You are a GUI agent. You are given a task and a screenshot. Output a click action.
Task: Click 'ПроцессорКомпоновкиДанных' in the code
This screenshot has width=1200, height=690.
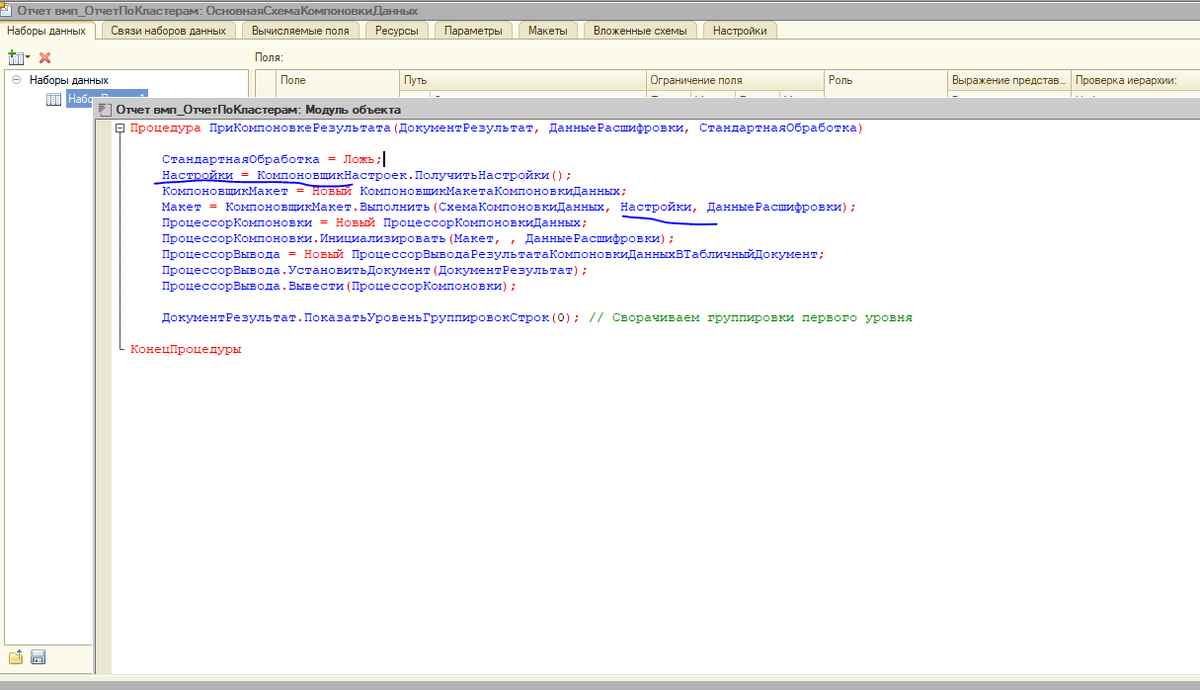click(480, 223)
